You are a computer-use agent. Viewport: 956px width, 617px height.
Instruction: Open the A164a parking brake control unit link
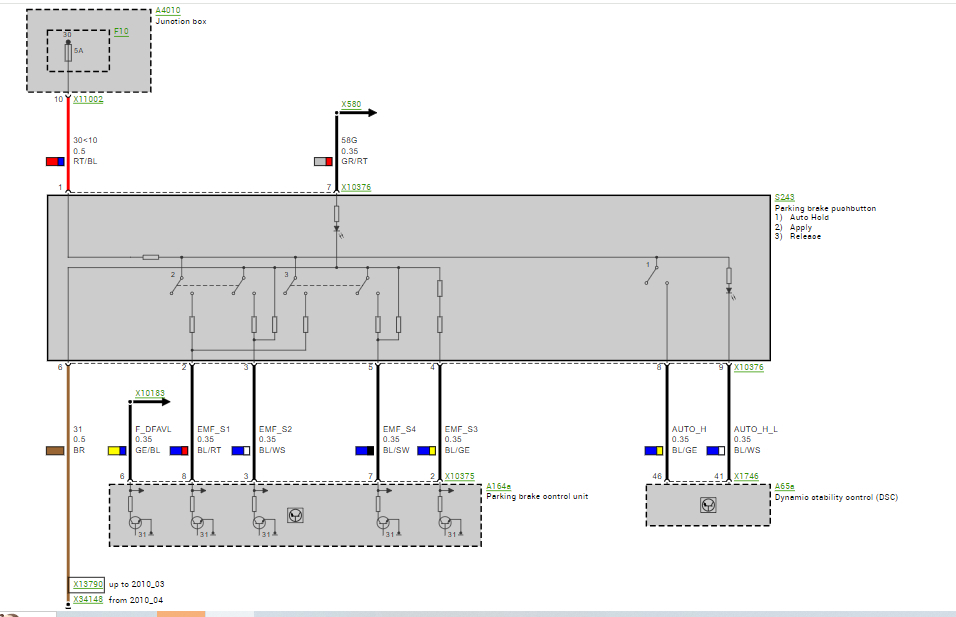click(x=497, y=487)
